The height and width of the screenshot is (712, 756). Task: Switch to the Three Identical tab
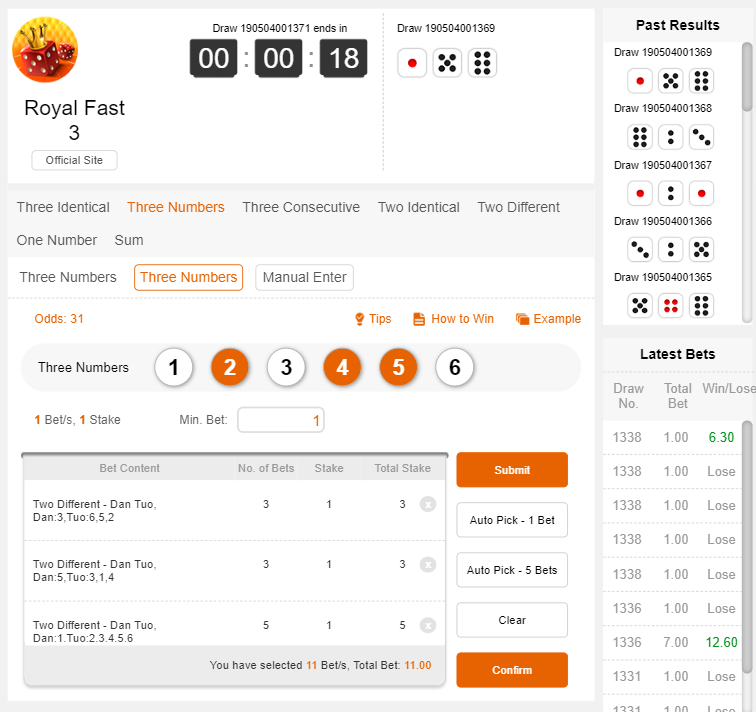tap(63, 207)
